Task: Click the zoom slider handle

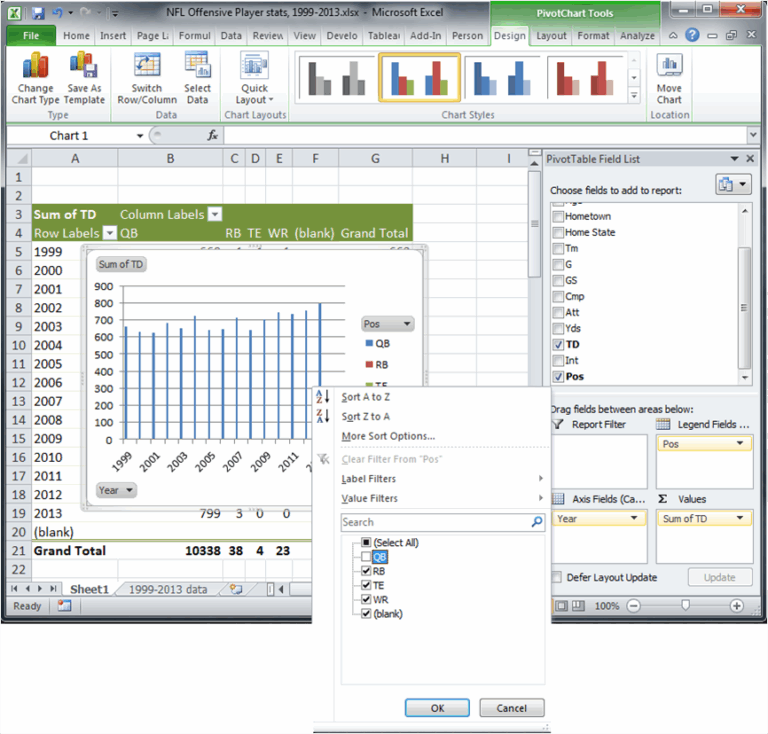Action: pyautogui.click(x=685, y=606)
